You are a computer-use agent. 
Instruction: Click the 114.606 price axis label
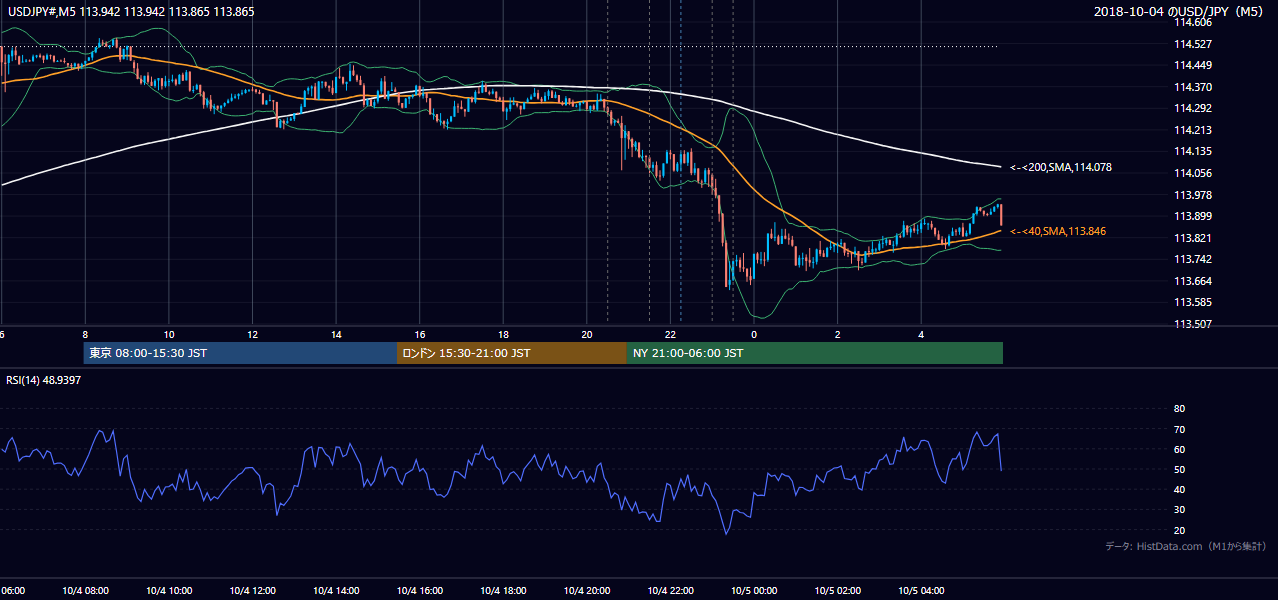[x=1192, y=22]
